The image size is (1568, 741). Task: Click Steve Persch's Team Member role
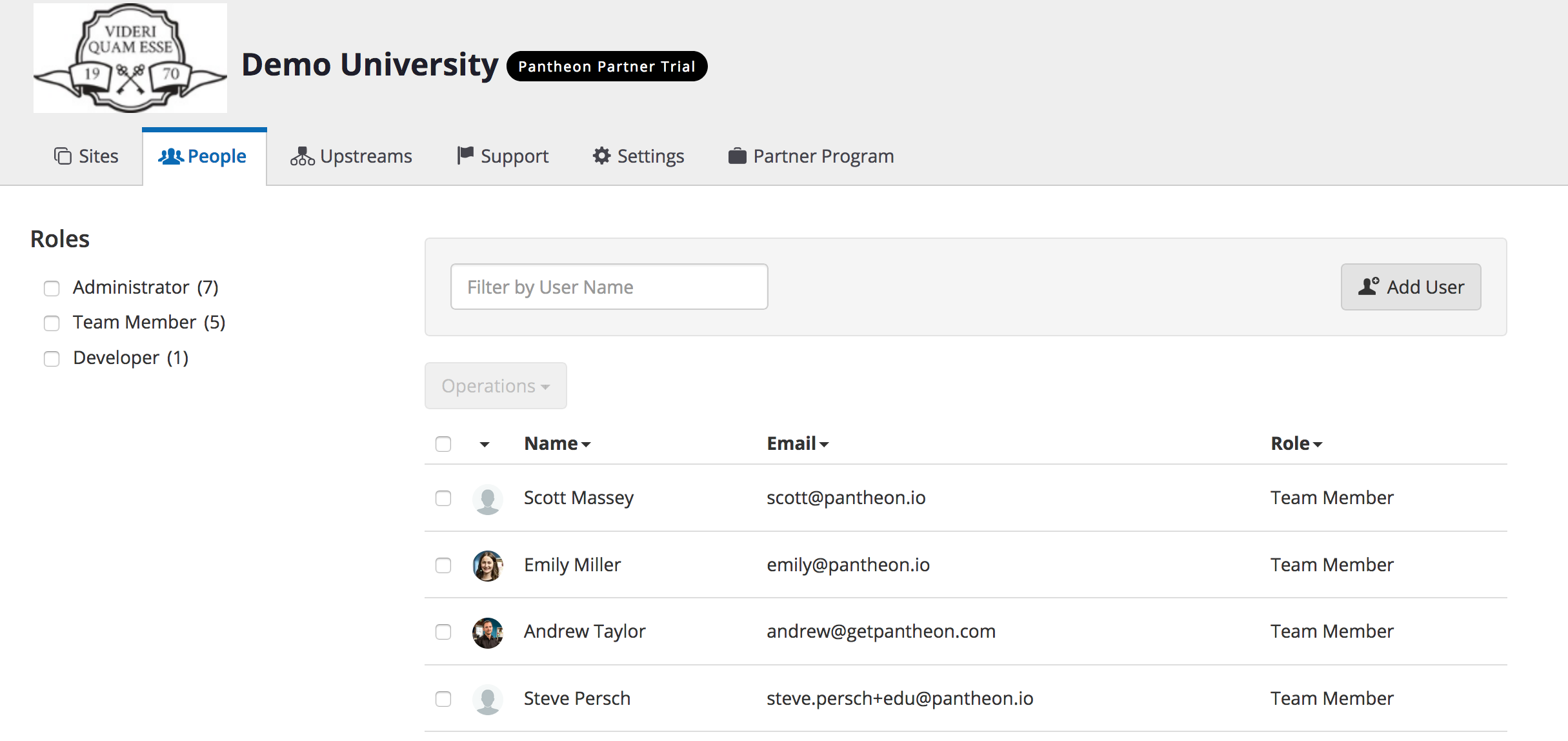pyautogui.click(x=1332, y=698)
